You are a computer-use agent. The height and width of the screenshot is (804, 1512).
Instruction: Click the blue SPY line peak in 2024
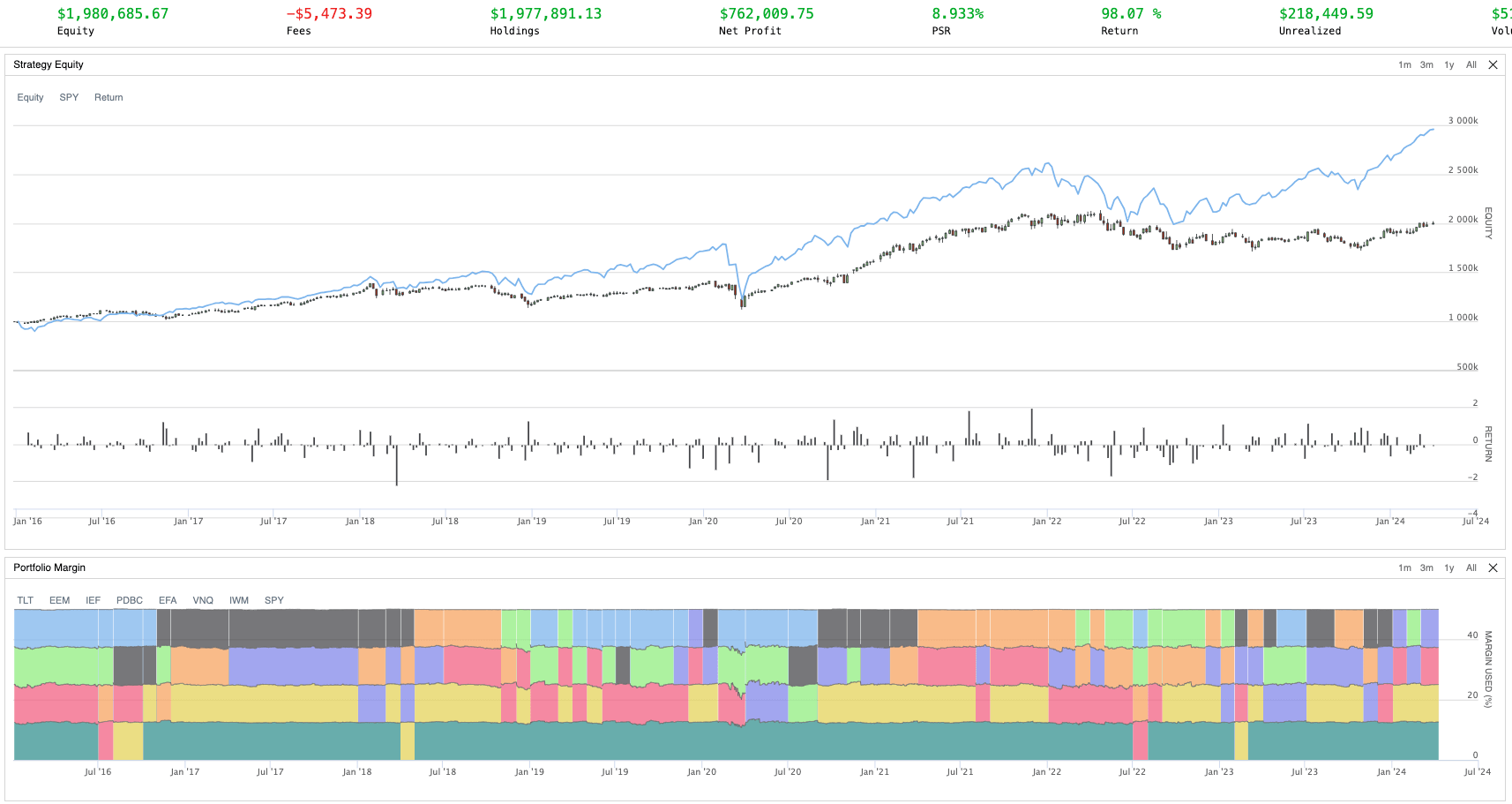1432,130
